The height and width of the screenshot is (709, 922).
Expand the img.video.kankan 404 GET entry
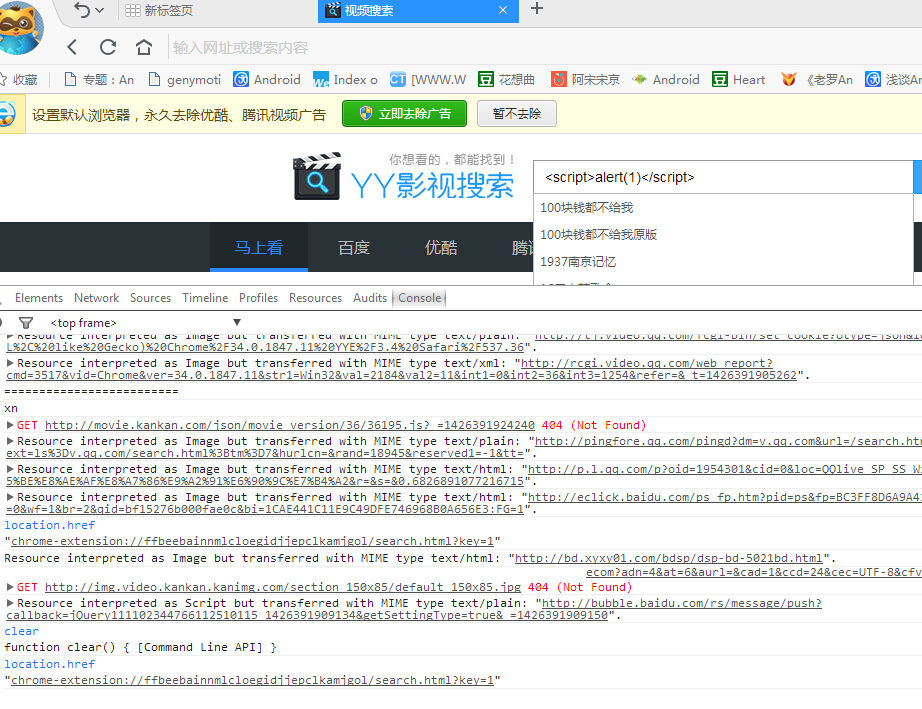[x=10, y=587]
